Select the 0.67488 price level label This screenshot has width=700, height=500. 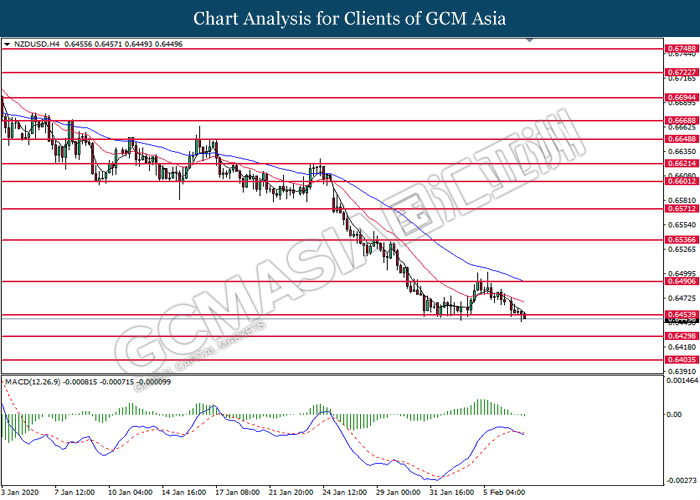click(680, 48)
